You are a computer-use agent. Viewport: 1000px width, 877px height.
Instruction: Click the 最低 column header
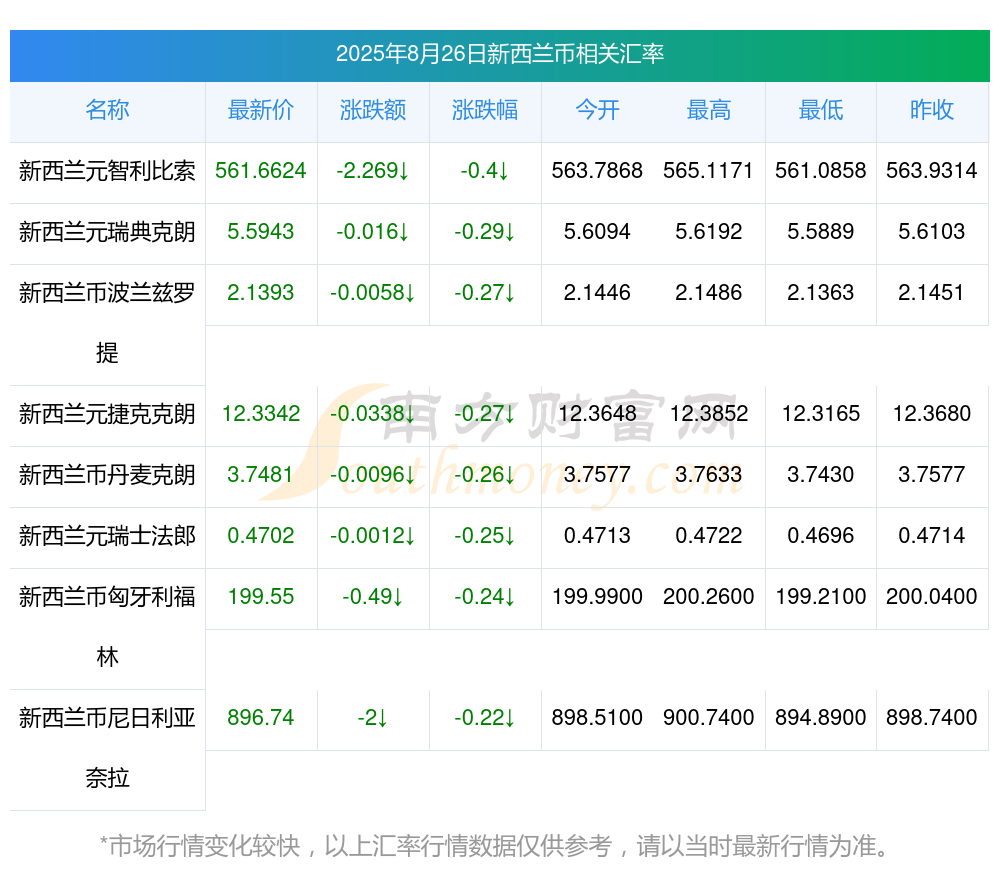pyautogui.click(x=821, y=110)
